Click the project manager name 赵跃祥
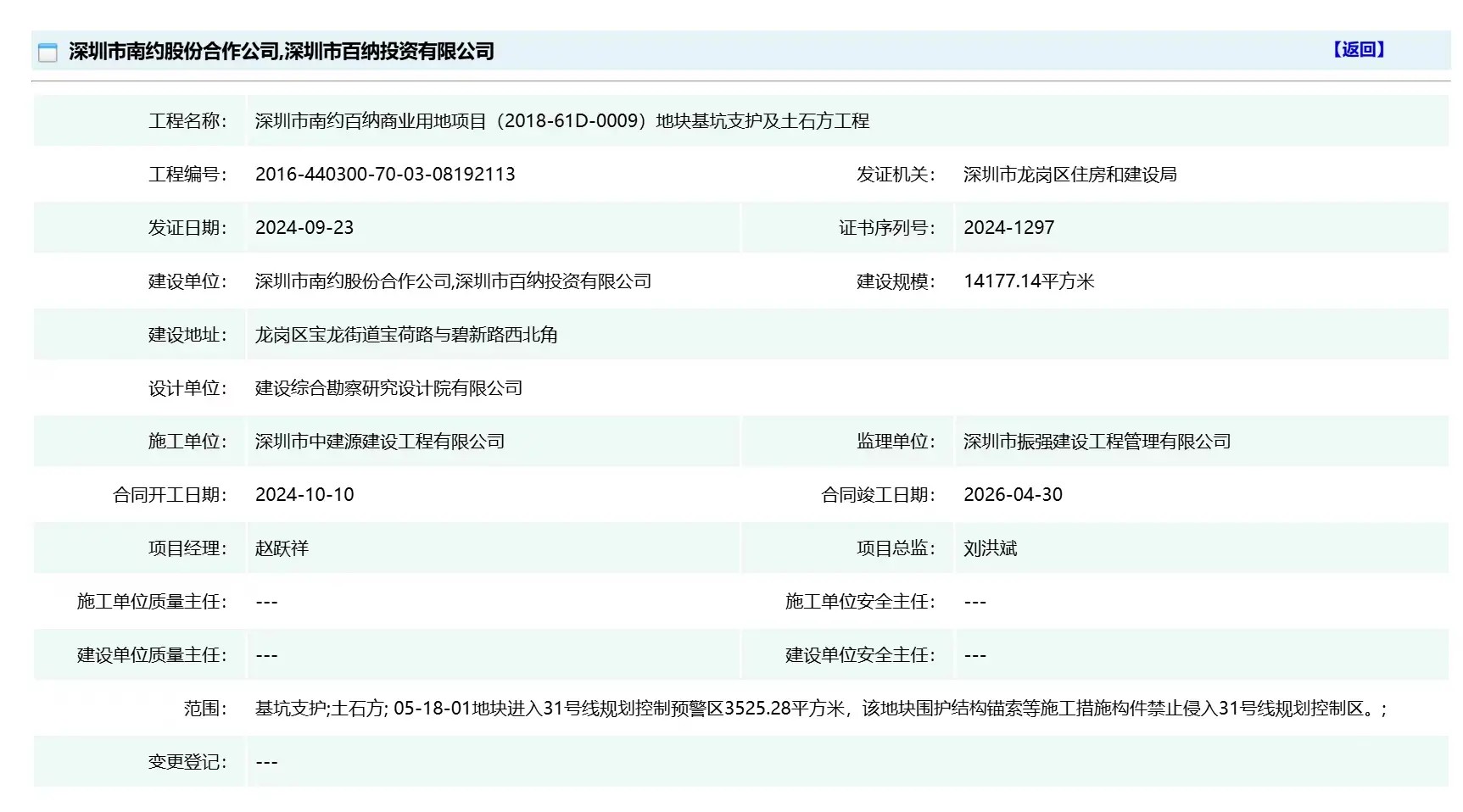The image size is (1463, 812). pos(282,548)
